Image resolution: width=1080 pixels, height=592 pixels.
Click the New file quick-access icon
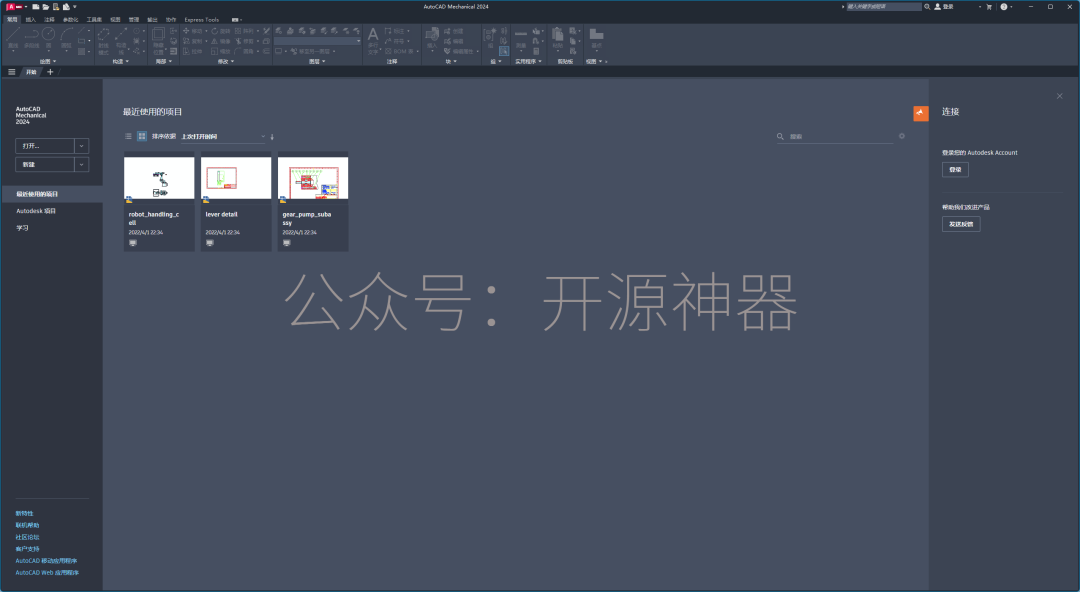tap(35, 7)
